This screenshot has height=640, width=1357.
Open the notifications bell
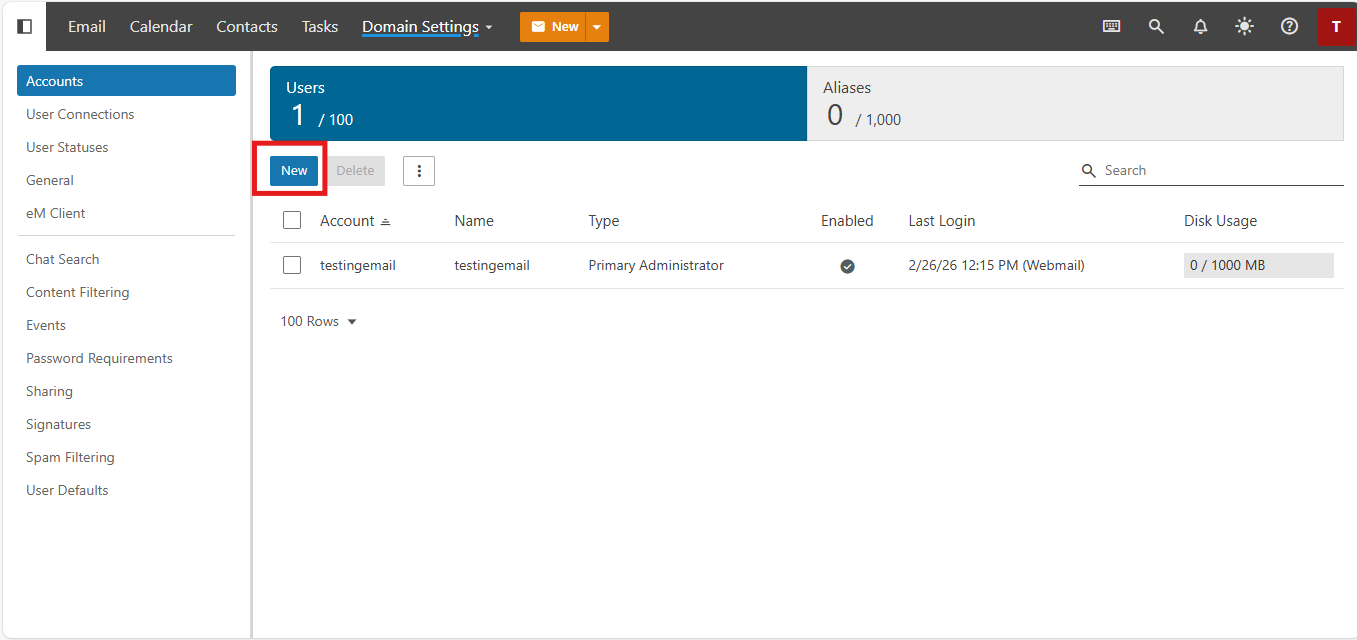1200,27
